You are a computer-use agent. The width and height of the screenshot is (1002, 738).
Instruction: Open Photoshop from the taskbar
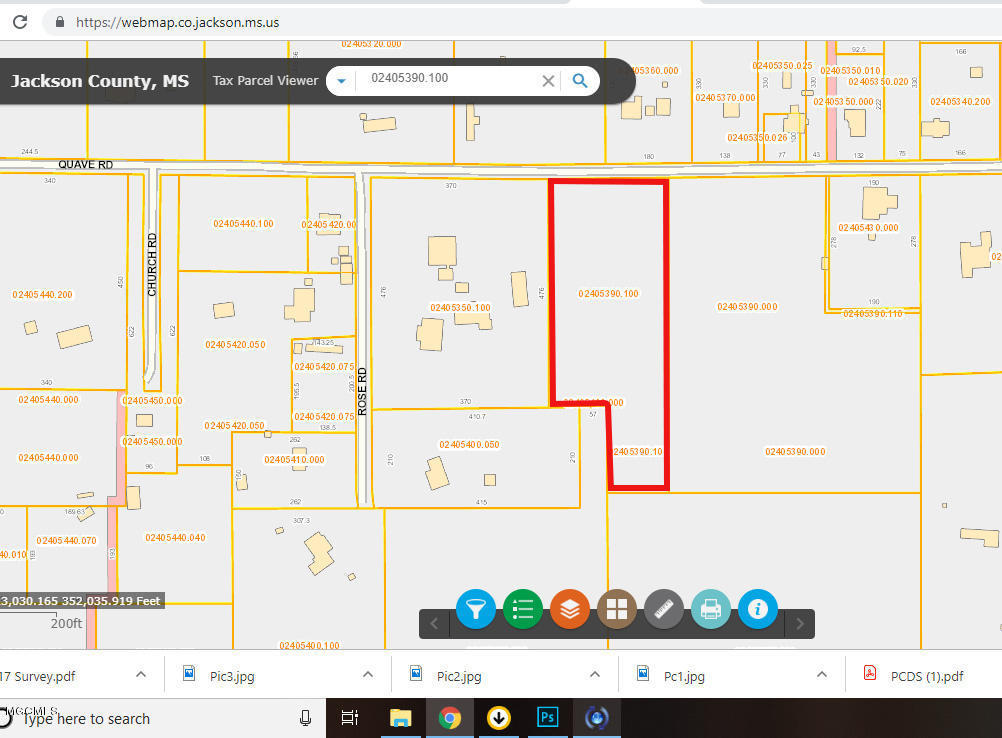coord(548,718)
